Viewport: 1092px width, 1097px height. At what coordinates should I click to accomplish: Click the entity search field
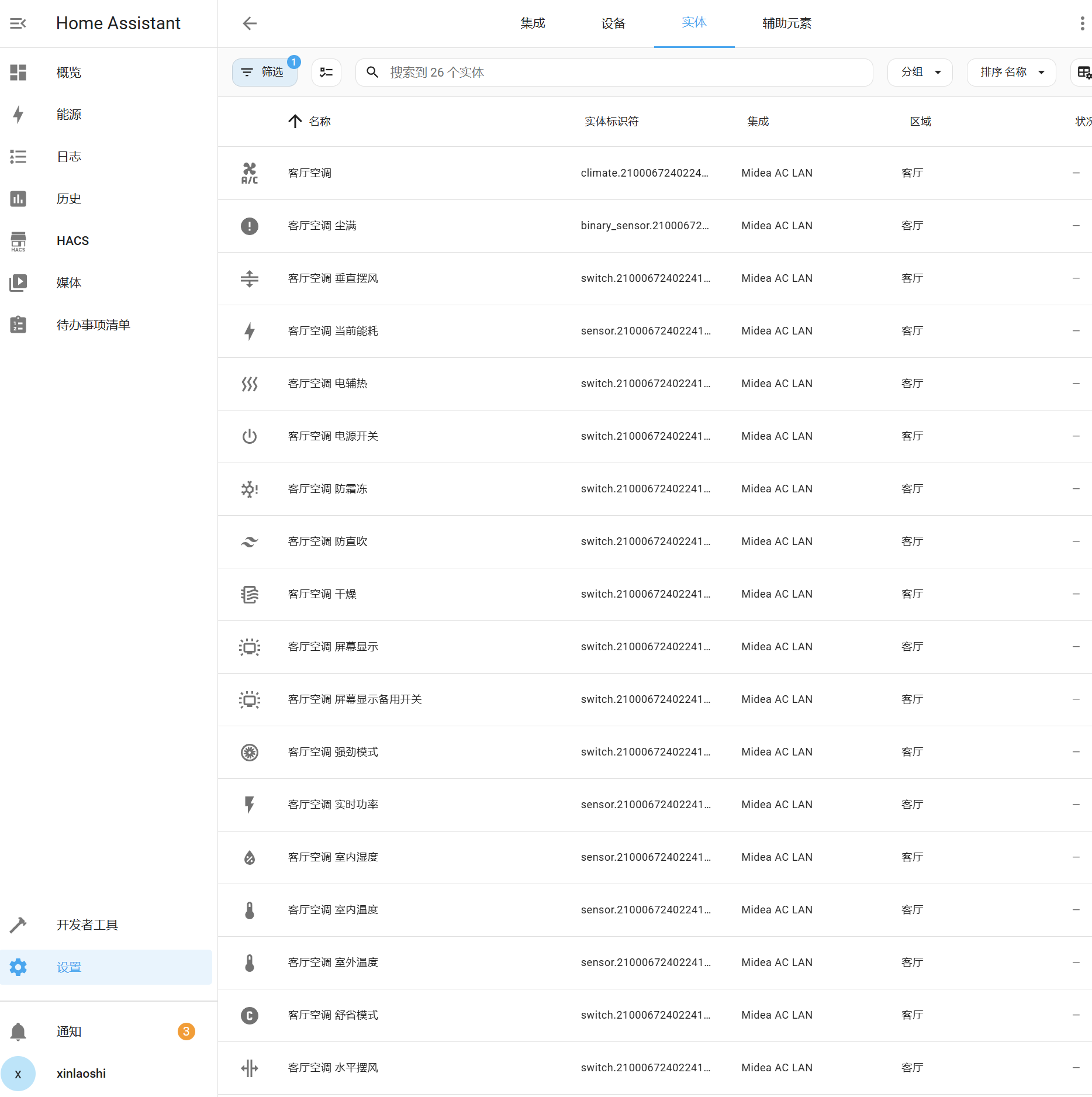(614, 73)
